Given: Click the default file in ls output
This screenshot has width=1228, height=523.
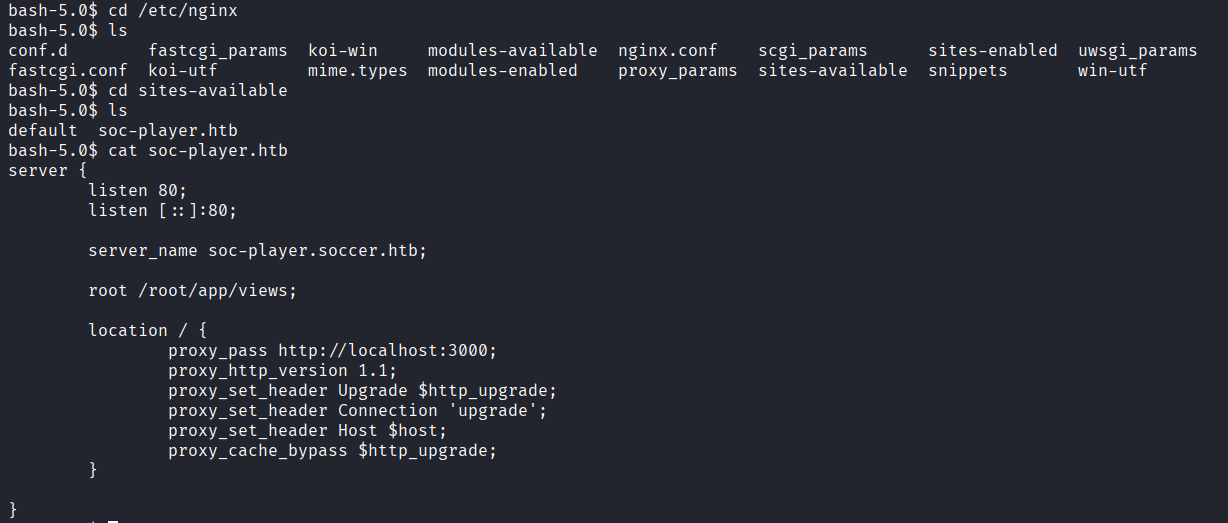Looking at the screenshot, I should pos(43,130).
